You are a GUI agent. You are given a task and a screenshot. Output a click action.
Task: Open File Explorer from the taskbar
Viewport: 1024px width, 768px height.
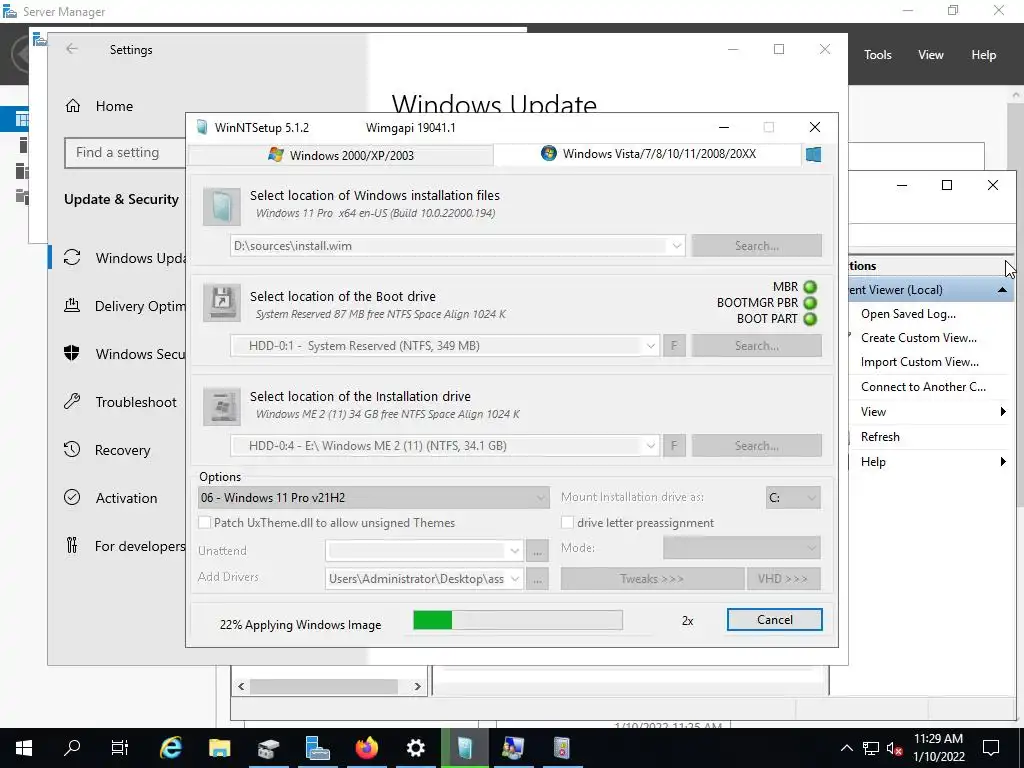219,748
